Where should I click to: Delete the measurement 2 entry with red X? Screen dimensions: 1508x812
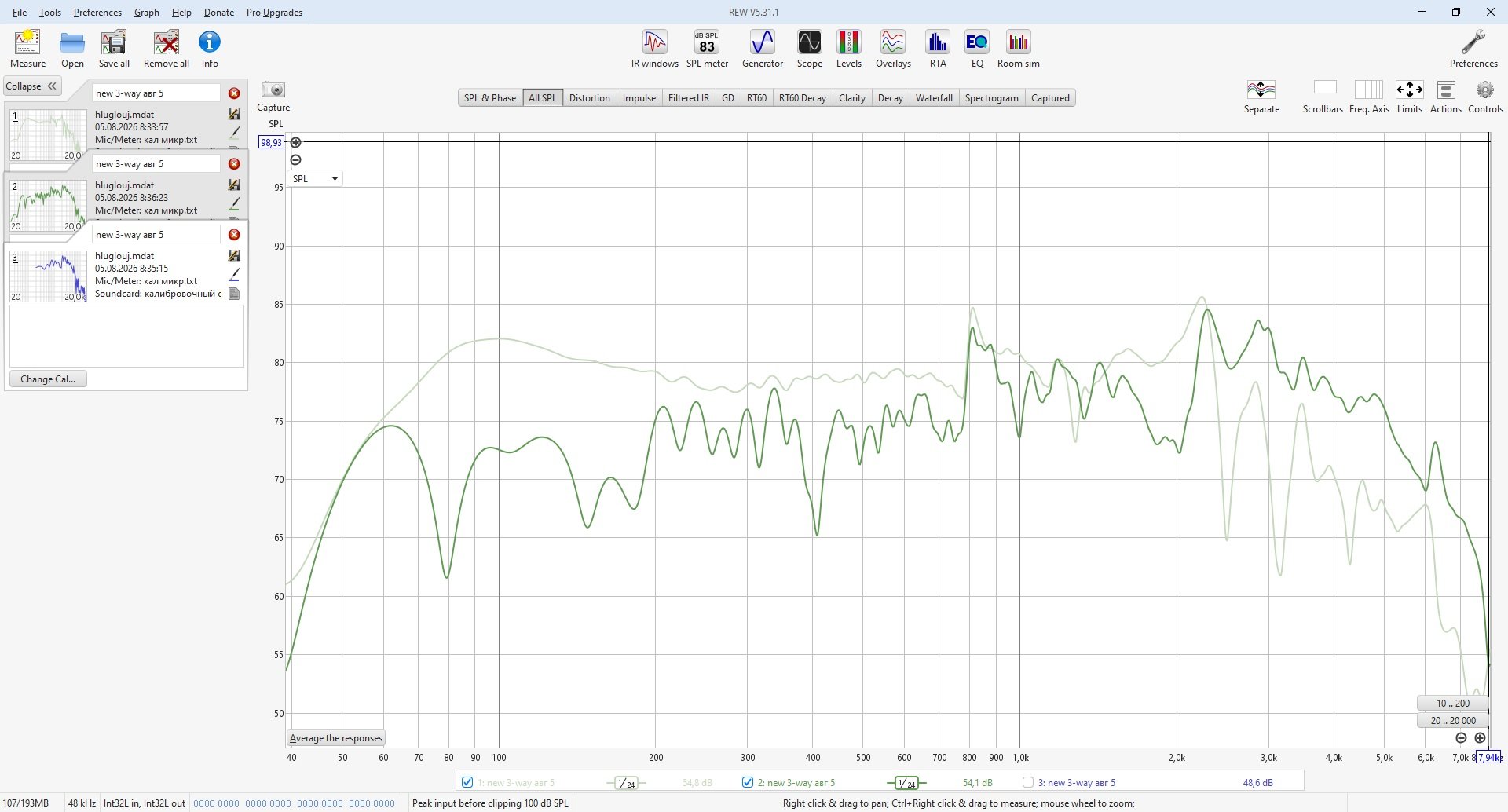[x=234, y=164]
